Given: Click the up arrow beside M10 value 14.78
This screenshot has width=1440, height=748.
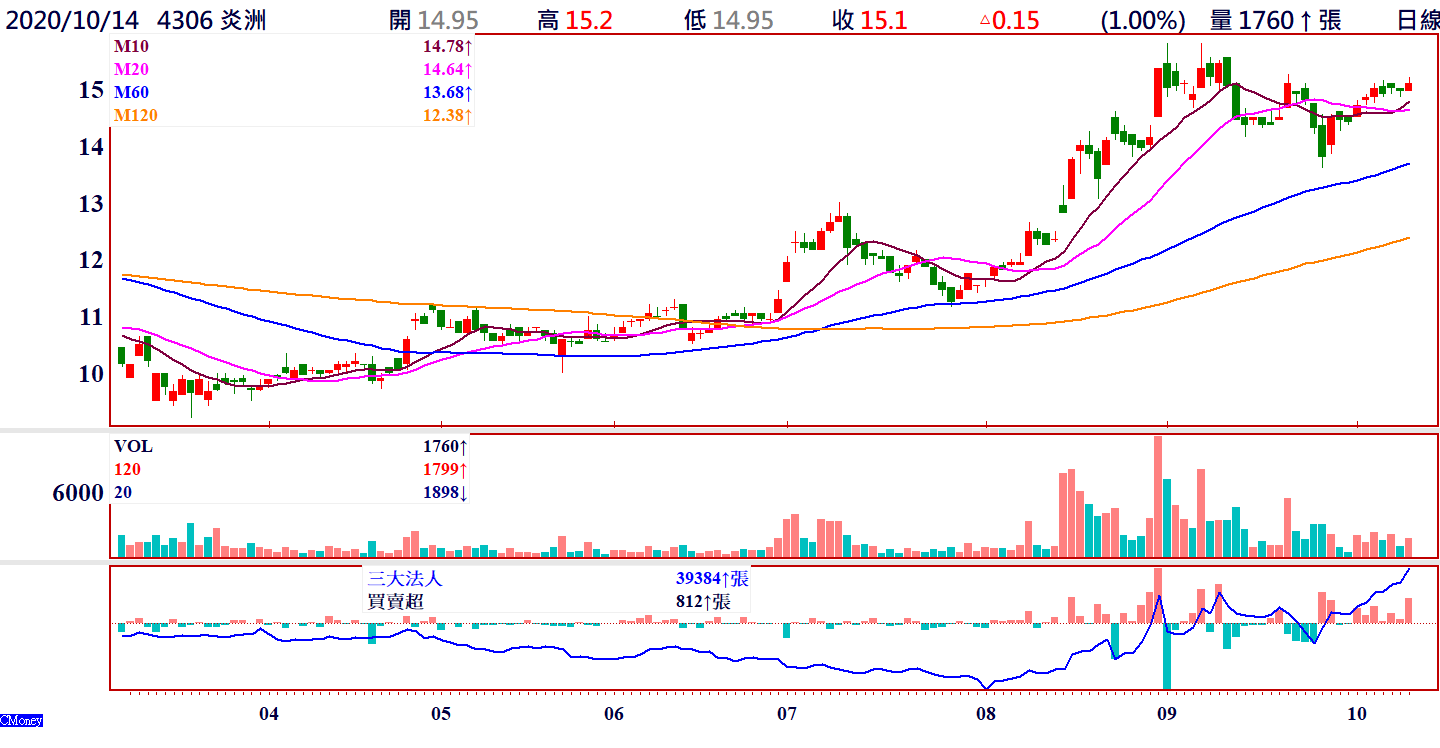Looking at the screenshot, I should coord(467,46).
